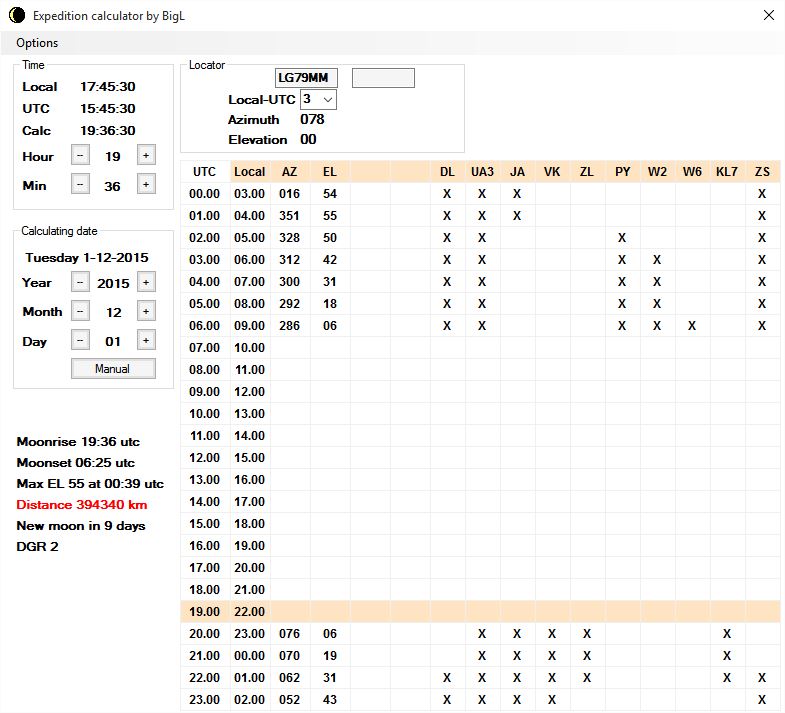
Task: Select the highlighted 19.00 UTC row
Action: 480,611
